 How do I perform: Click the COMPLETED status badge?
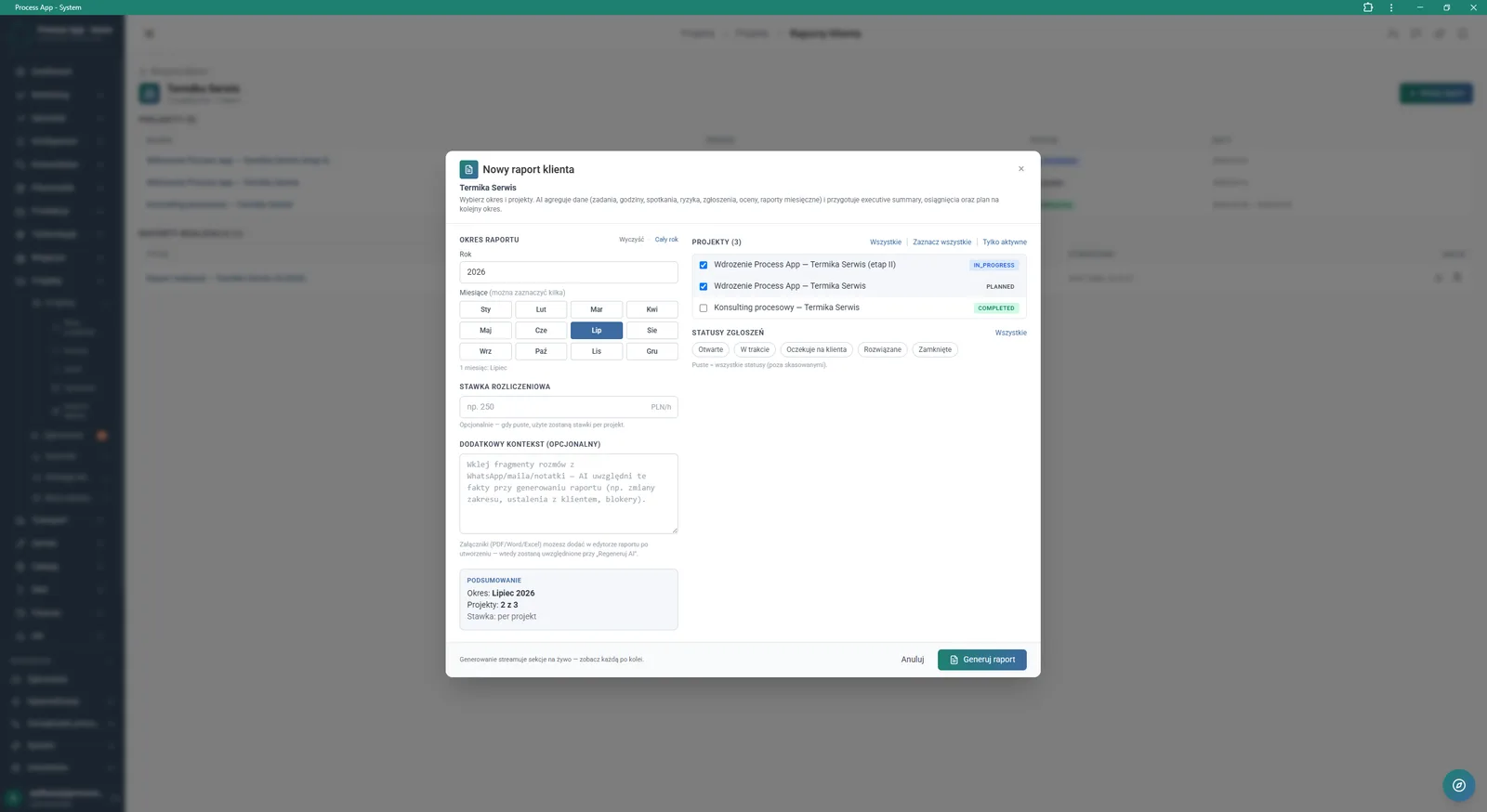(x=996, y=308)
